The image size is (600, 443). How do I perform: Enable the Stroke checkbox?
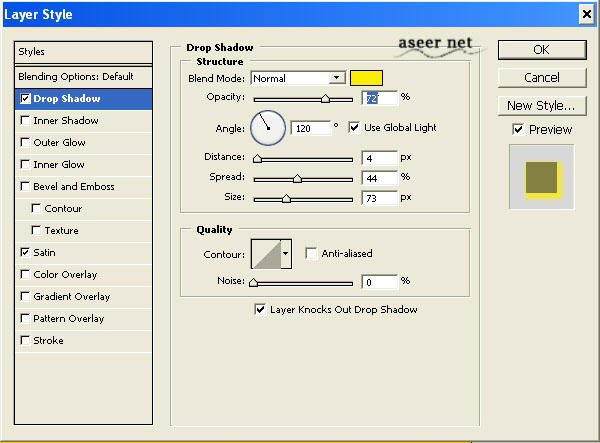click(25, 340)
